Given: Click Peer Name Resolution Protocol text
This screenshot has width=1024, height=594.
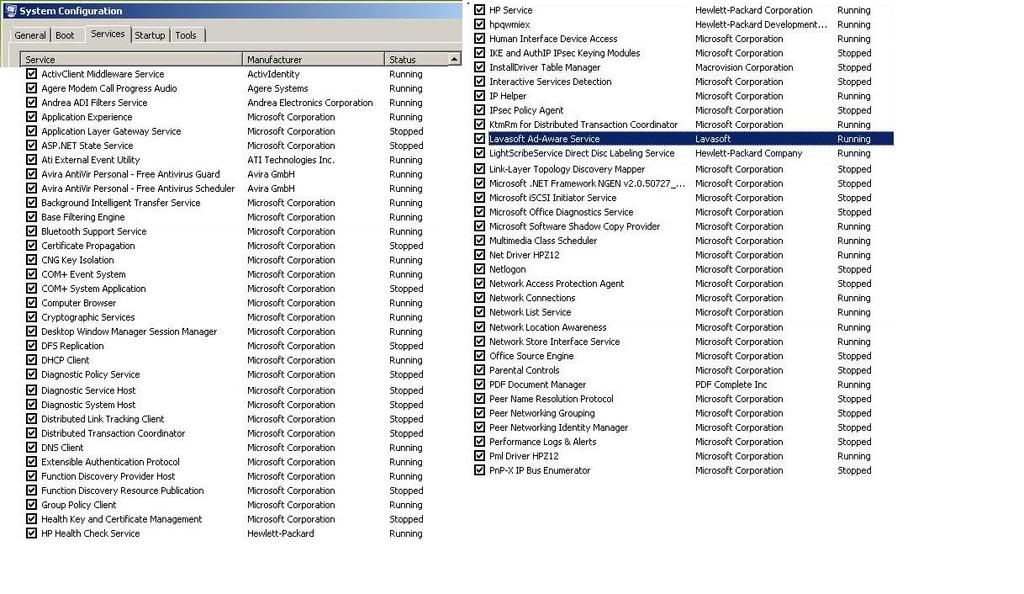Looking at the screenshot, I should point(551,399).
